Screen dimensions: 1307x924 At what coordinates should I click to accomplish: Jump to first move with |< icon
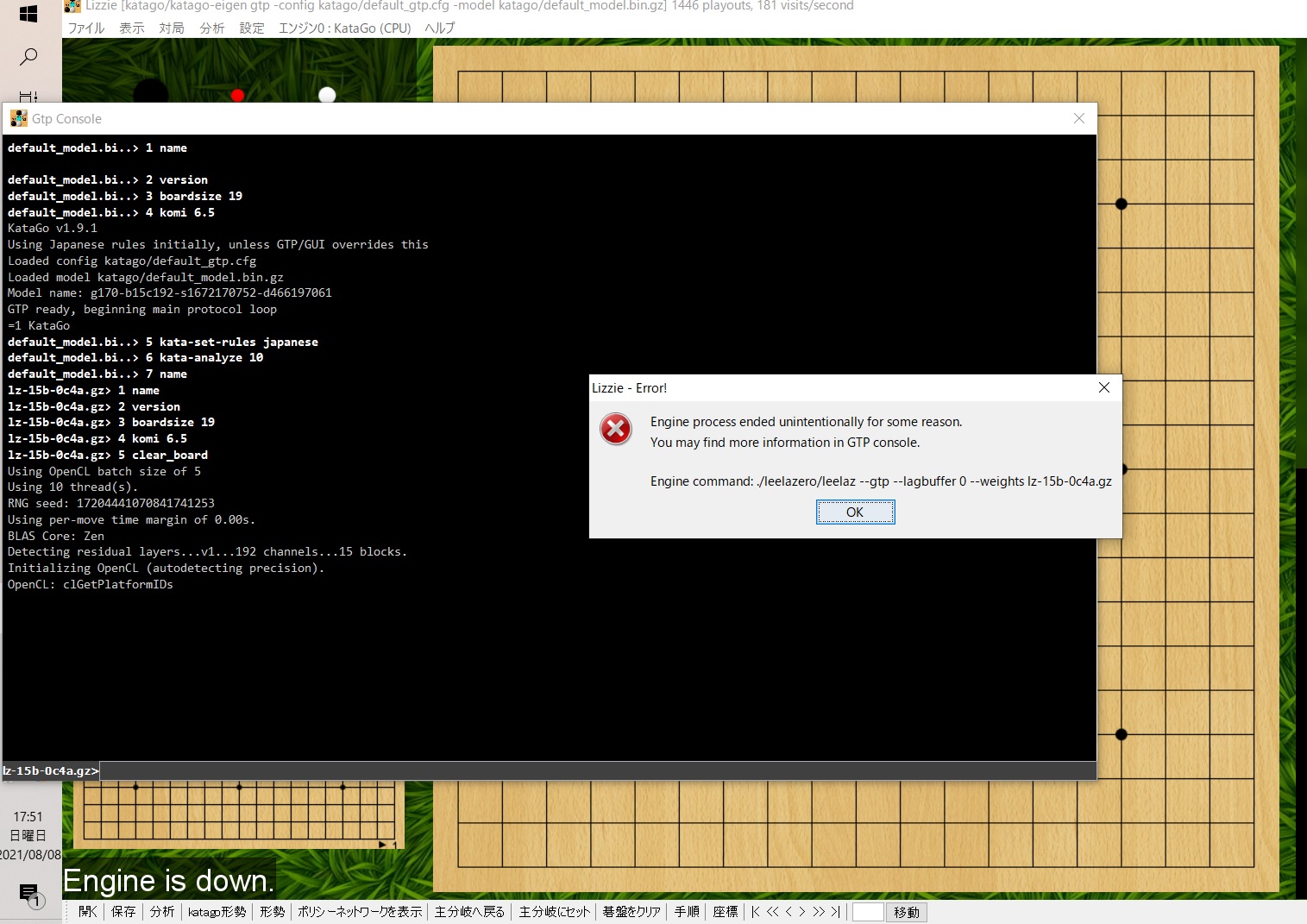[756, 912]
